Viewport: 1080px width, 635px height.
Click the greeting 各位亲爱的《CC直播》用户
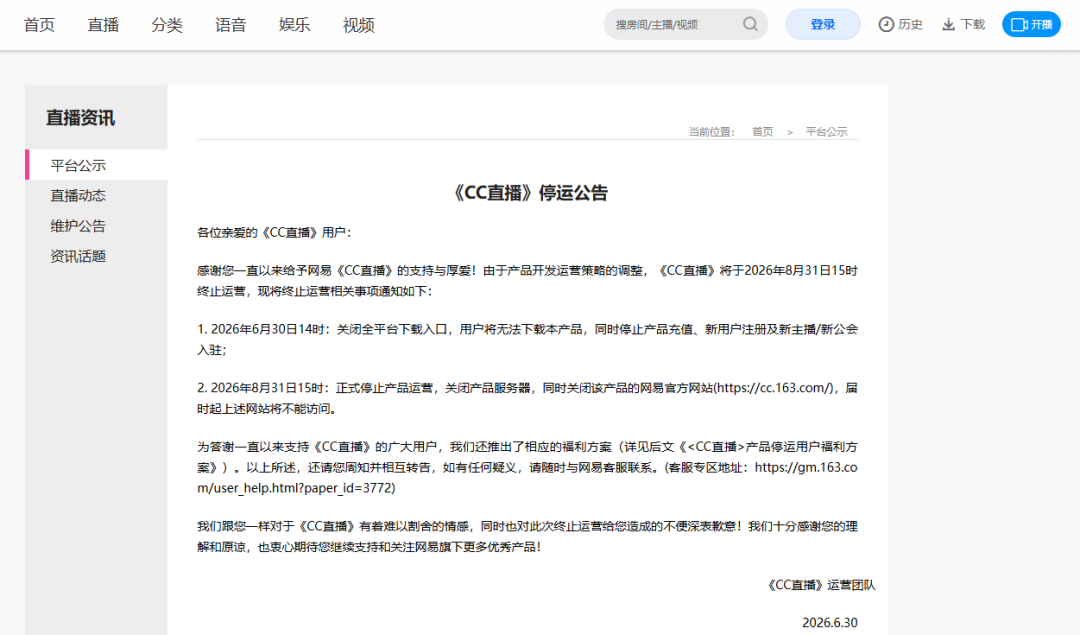(274, 232)
